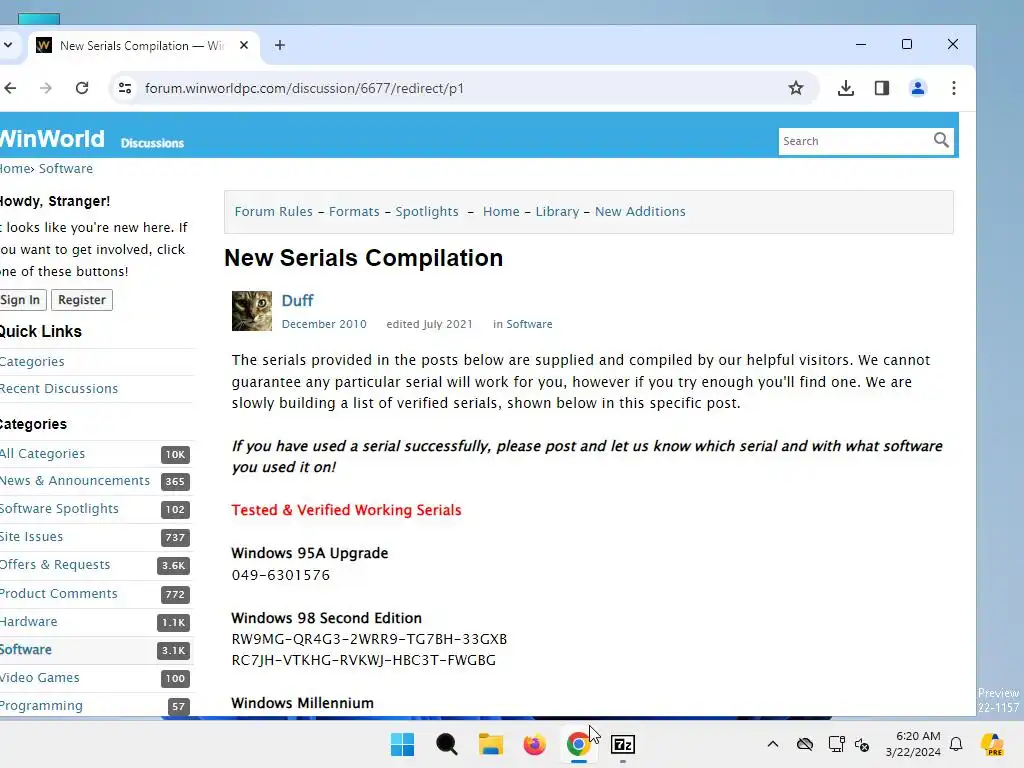Click the December 2010 post date
Image resolution: width=1024 pixels, height=768 pixels.
[x=324, y=324]
